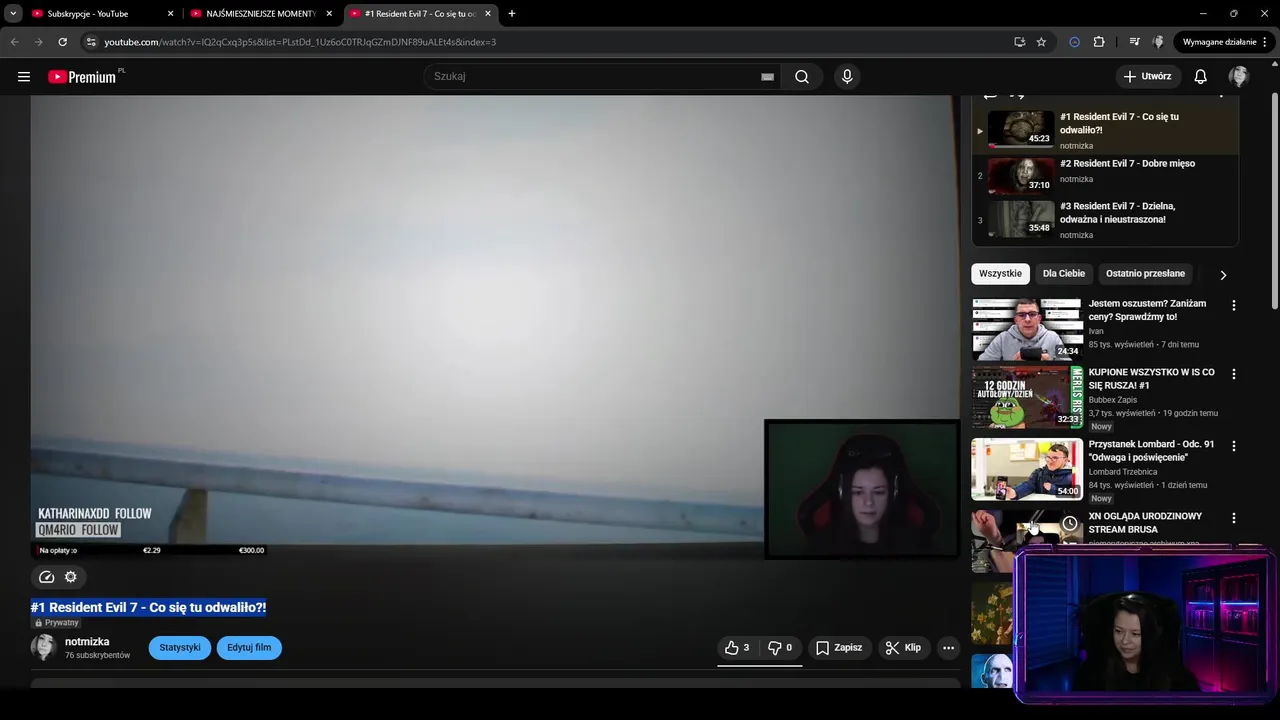Open a new browser tab
1280x720 pixels.
pyautogui.click(x=512, y=14)
